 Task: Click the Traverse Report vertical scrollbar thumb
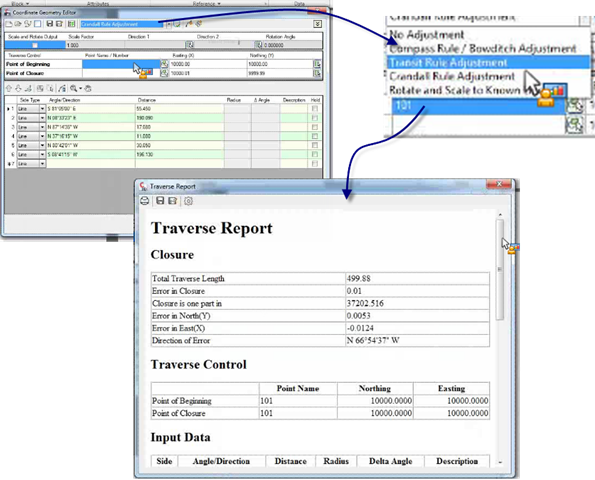tap(500, 269)
